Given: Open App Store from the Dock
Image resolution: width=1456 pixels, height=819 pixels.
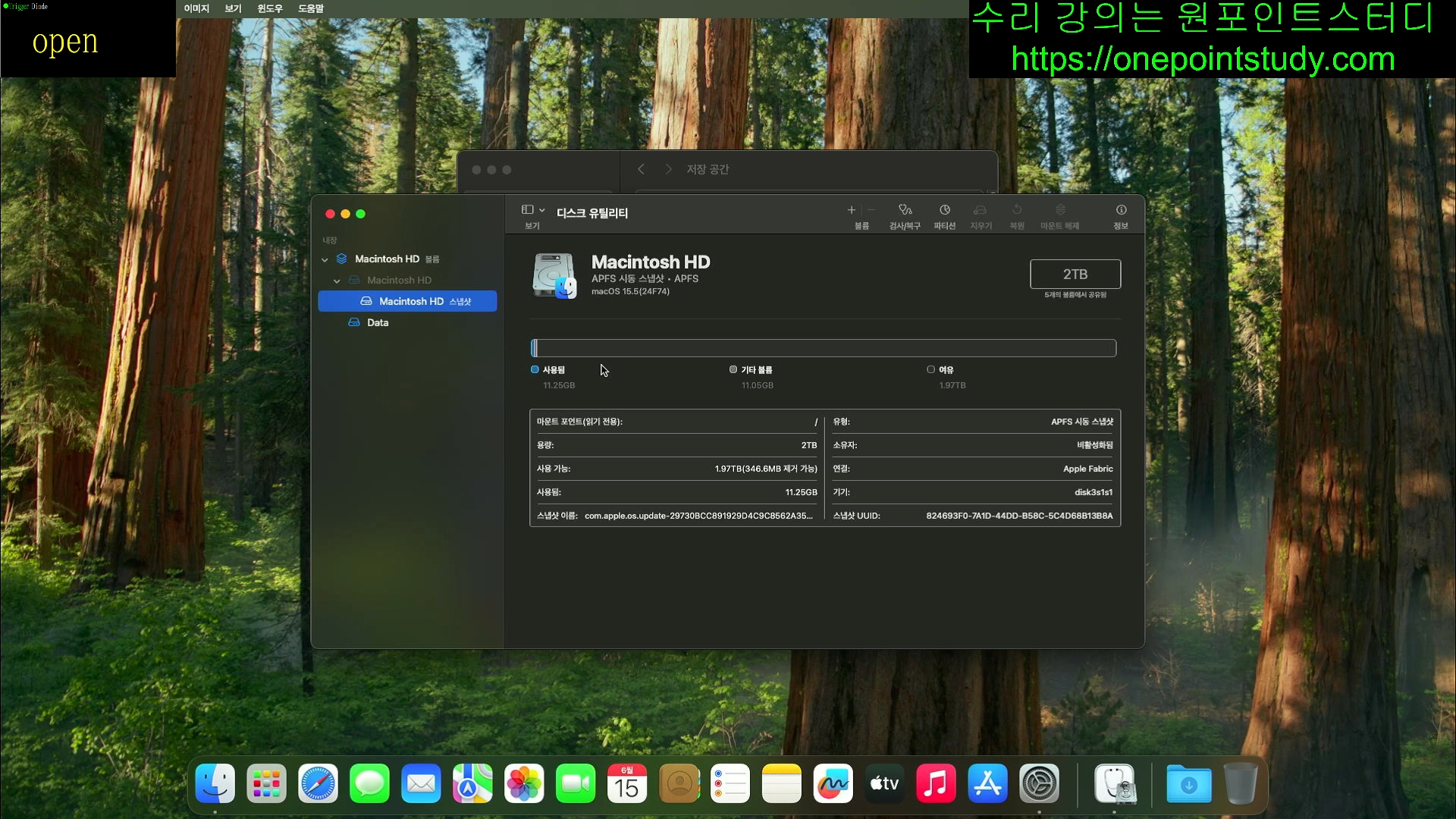Looking at the screenshot, I should click(987, 783).
